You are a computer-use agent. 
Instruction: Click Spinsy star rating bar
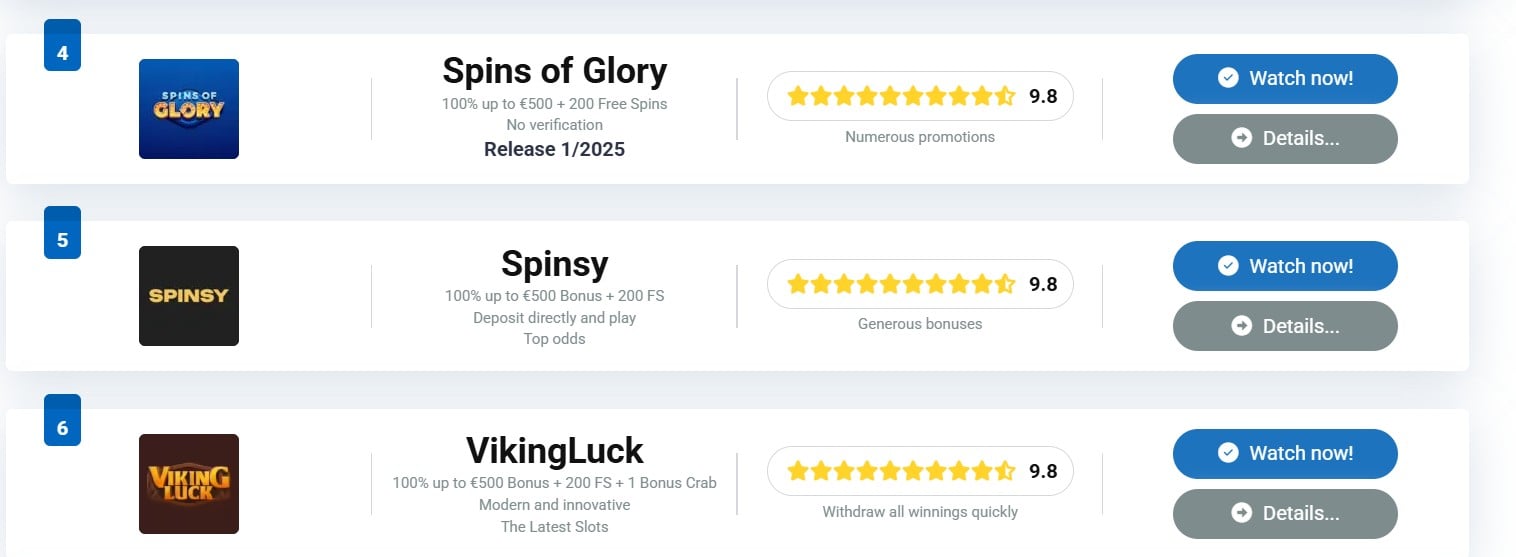pos(920,284)
